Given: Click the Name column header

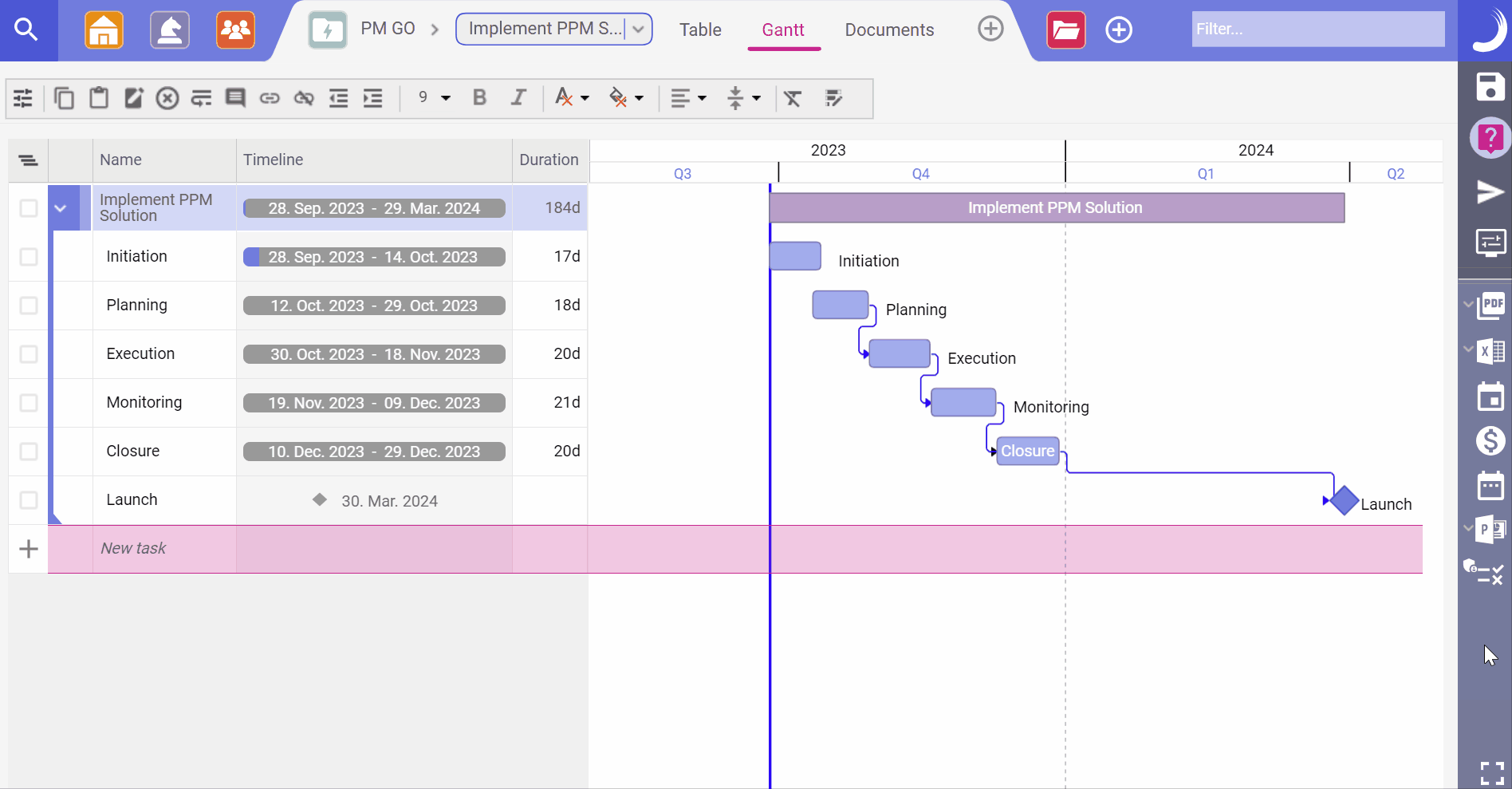Looking at the screenshot, I should click(164, 160).
